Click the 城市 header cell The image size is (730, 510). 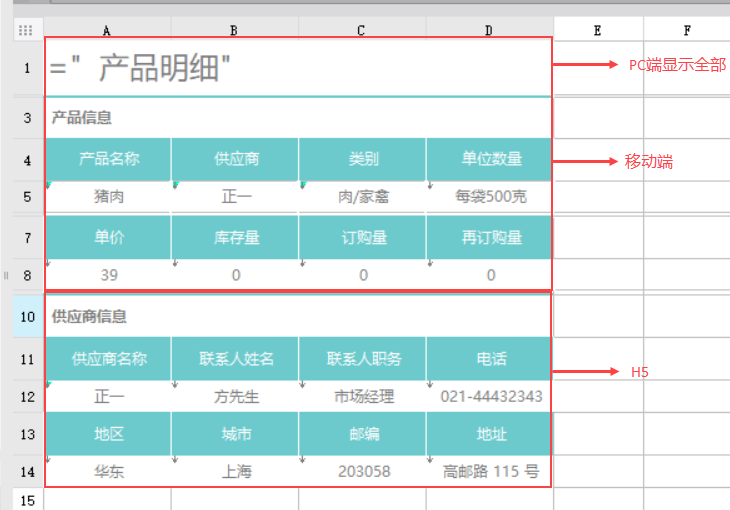235,434
